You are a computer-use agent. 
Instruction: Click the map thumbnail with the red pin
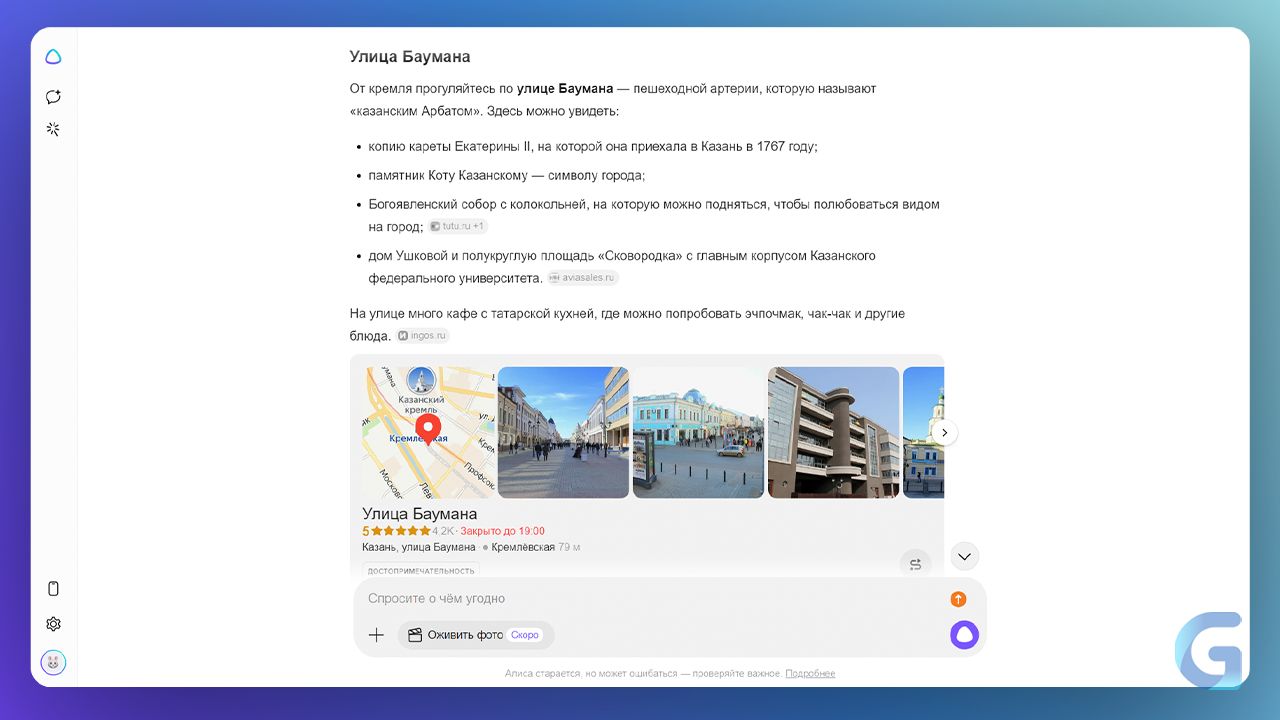pyautogui.click(x=428, y=432)
